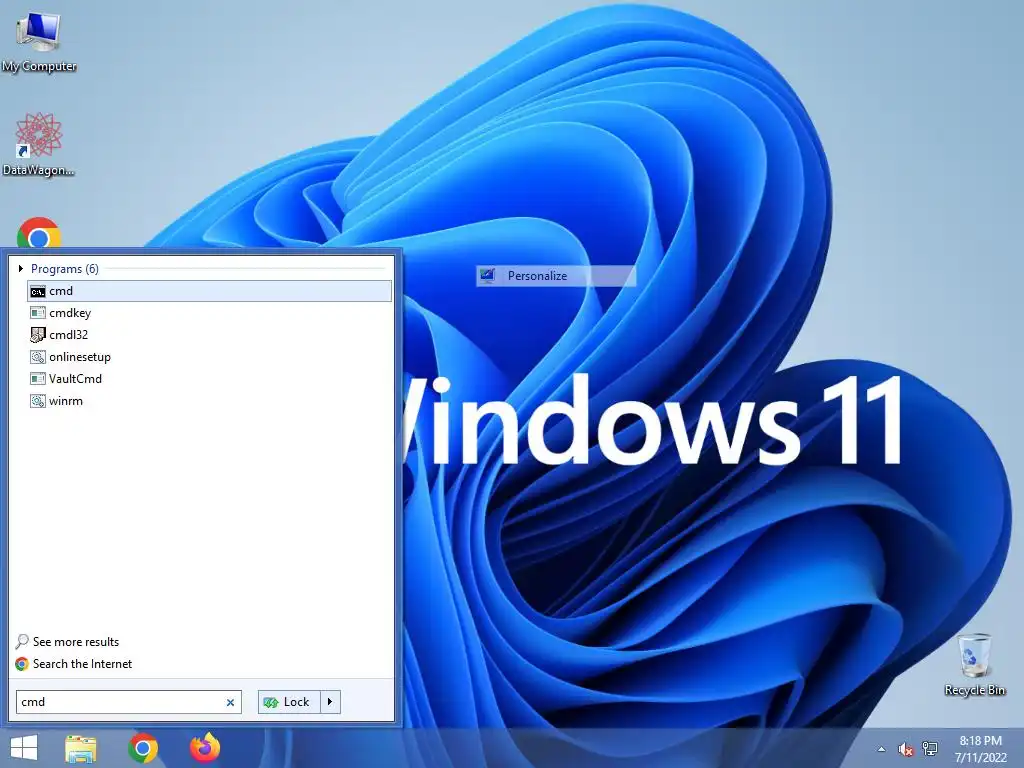Click the Windows Start button
This screenshot has width=1024, height=768.
click(x=24, y=748)
